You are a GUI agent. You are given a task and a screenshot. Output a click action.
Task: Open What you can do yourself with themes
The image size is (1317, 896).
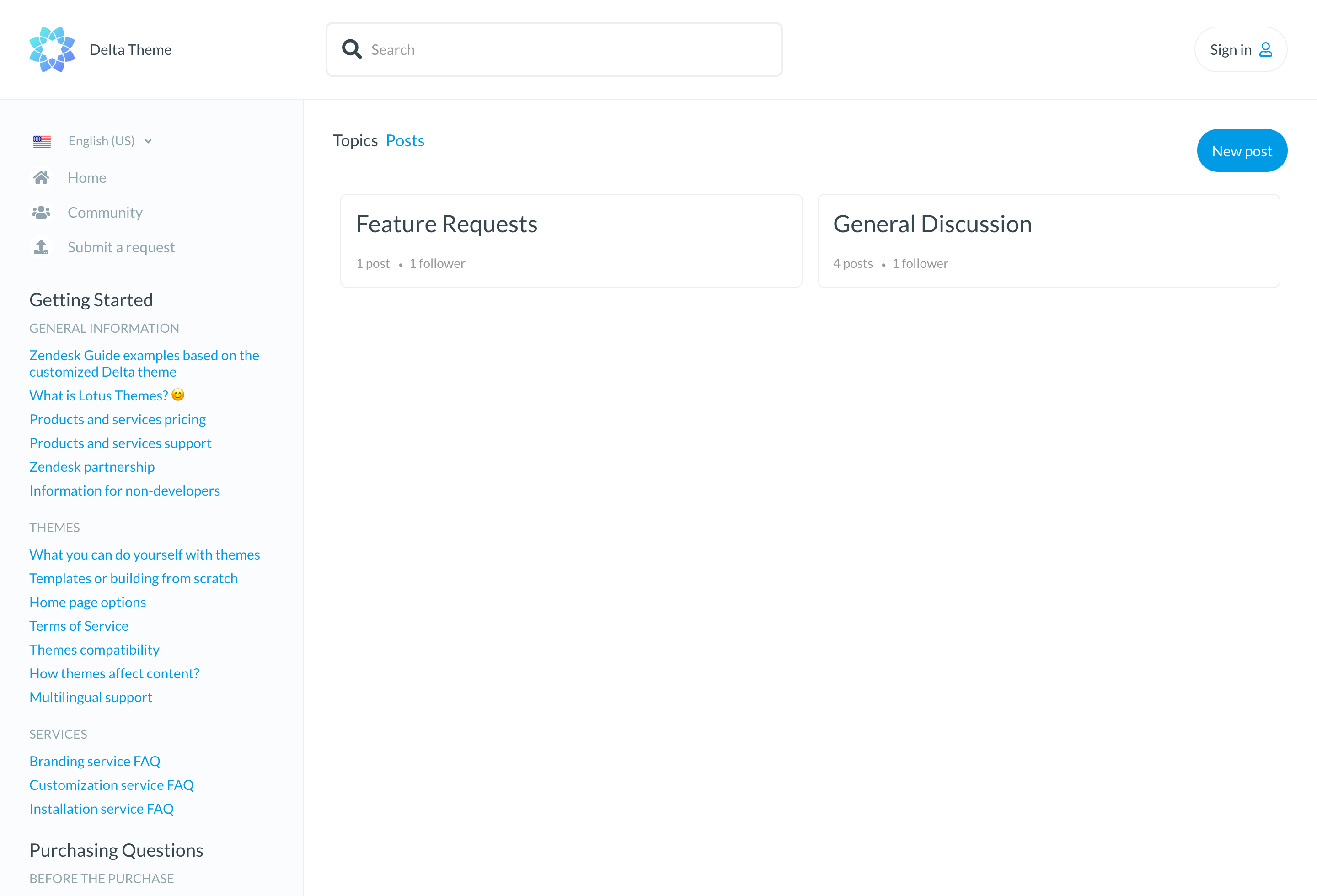(x=145, y=555)
